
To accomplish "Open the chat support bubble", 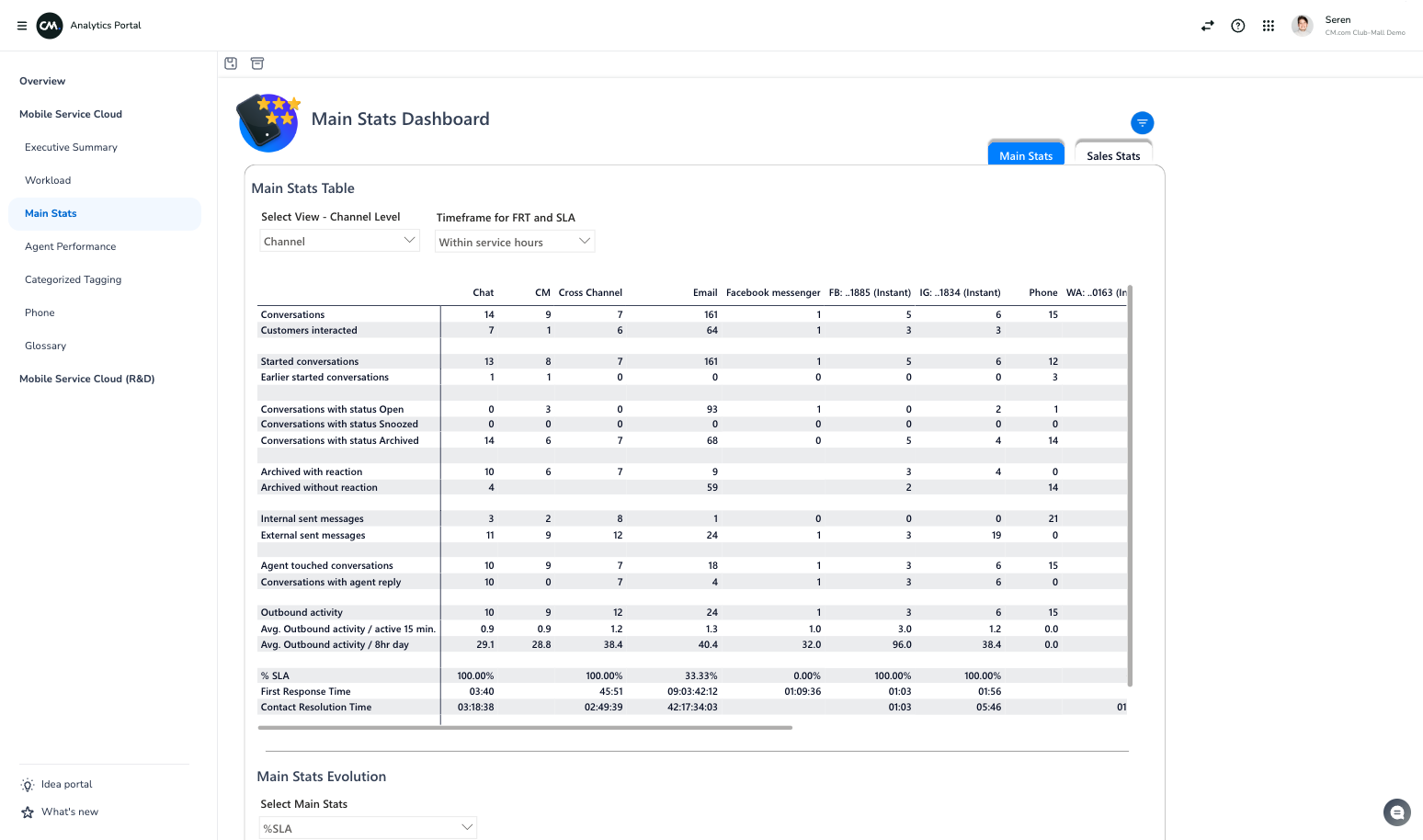I will pyautogui.click(x=1396, y=812).
